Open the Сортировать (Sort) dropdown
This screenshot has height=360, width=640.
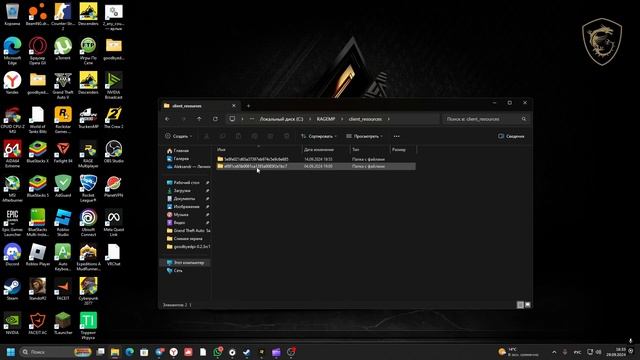click(319, 136)
